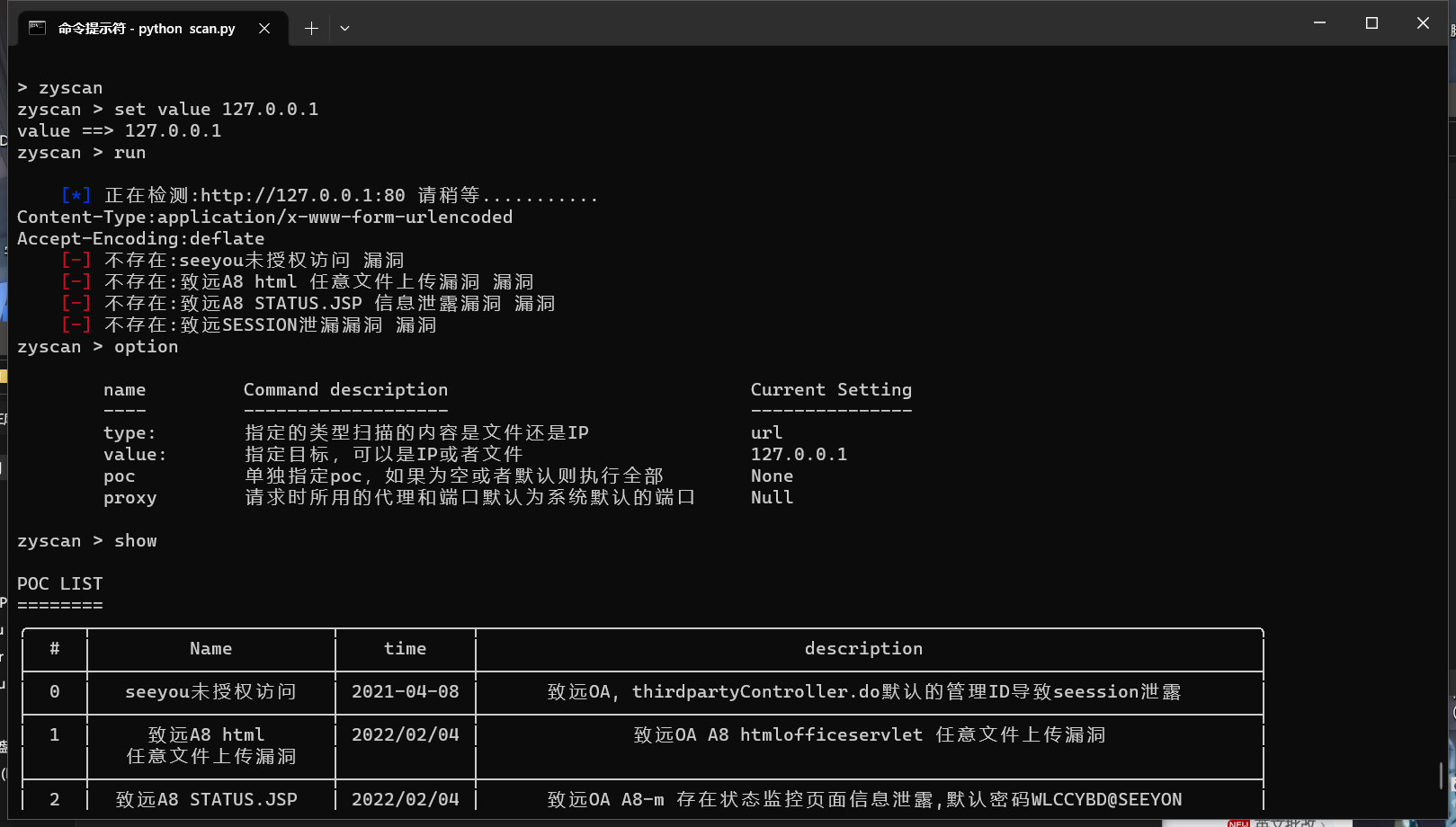This screenshot has height=827, width=1456.
Task: Click the thirdpartyController.do description cell
Action: pyautogui.click(x=863, y=692)
